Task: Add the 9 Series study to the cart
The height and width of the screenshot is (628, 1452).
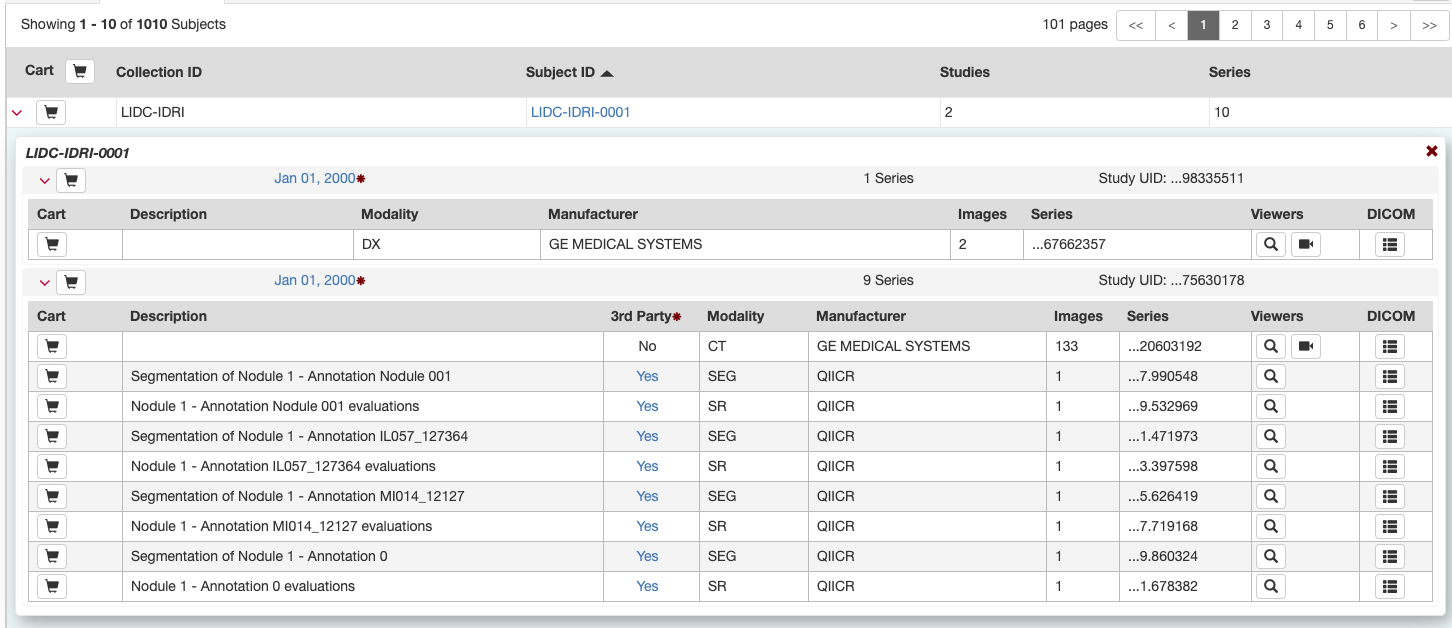Action: (x=70, y=281)
